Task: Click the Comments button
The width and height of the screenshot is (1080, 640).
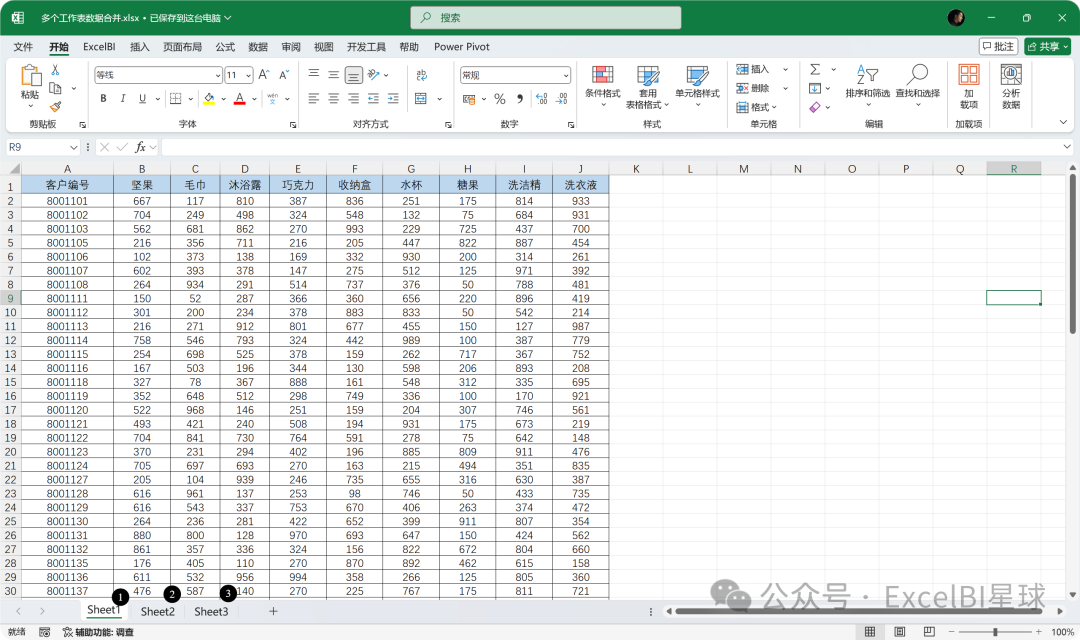Action: coord(999,46)
